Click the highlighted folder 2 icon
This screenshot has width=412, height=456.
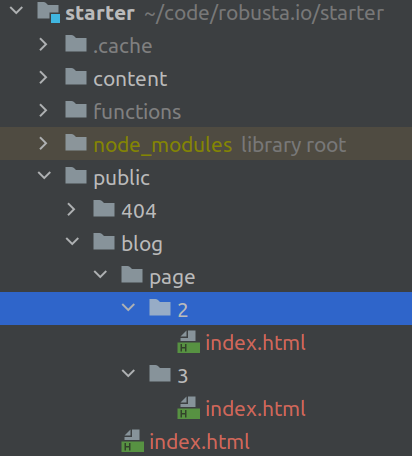point(160,308)
